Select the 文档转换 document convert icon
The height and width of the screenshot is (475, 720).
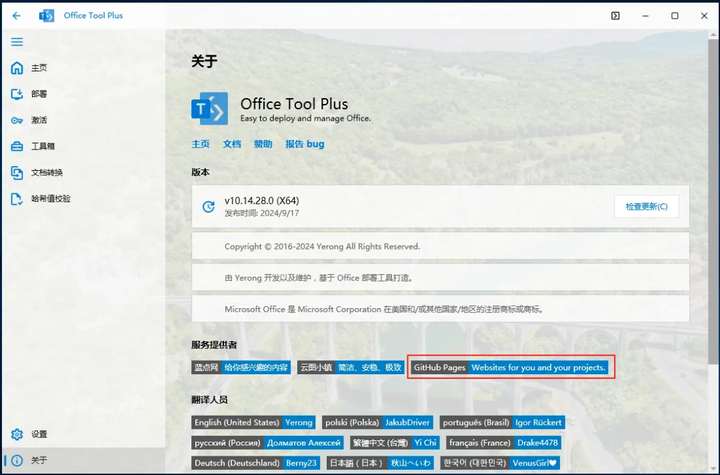[x=17, y=173]
